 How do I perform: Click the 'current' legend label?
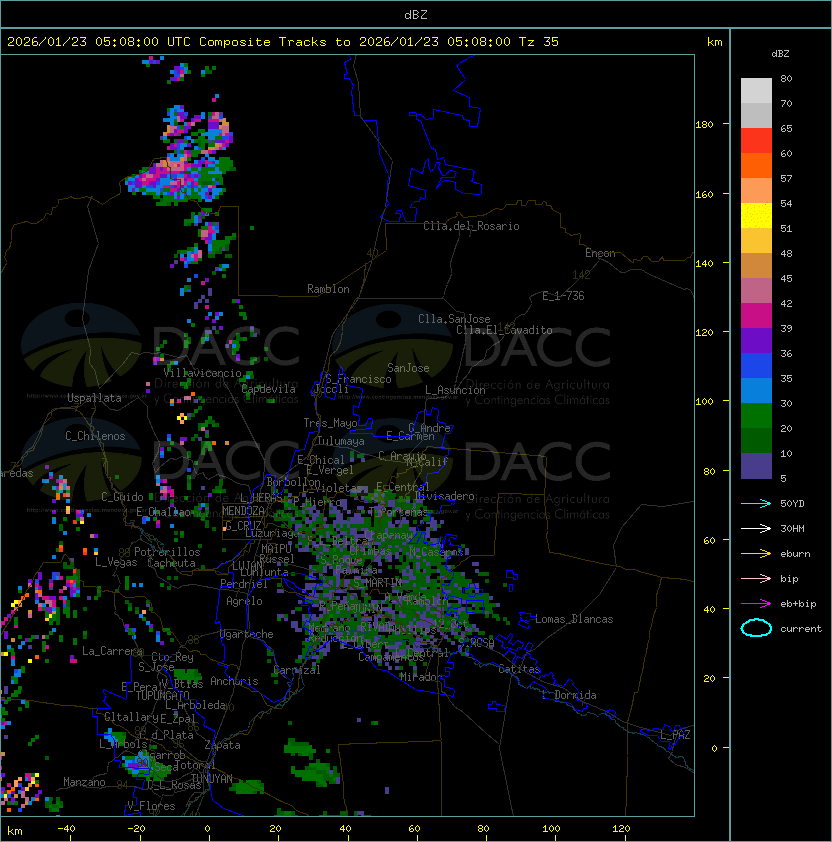(801, 628)
